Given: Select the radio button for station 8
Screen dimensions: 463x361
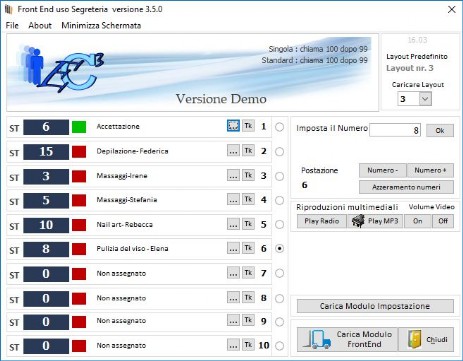Looking at the screenshot, I should pos(279,298).
